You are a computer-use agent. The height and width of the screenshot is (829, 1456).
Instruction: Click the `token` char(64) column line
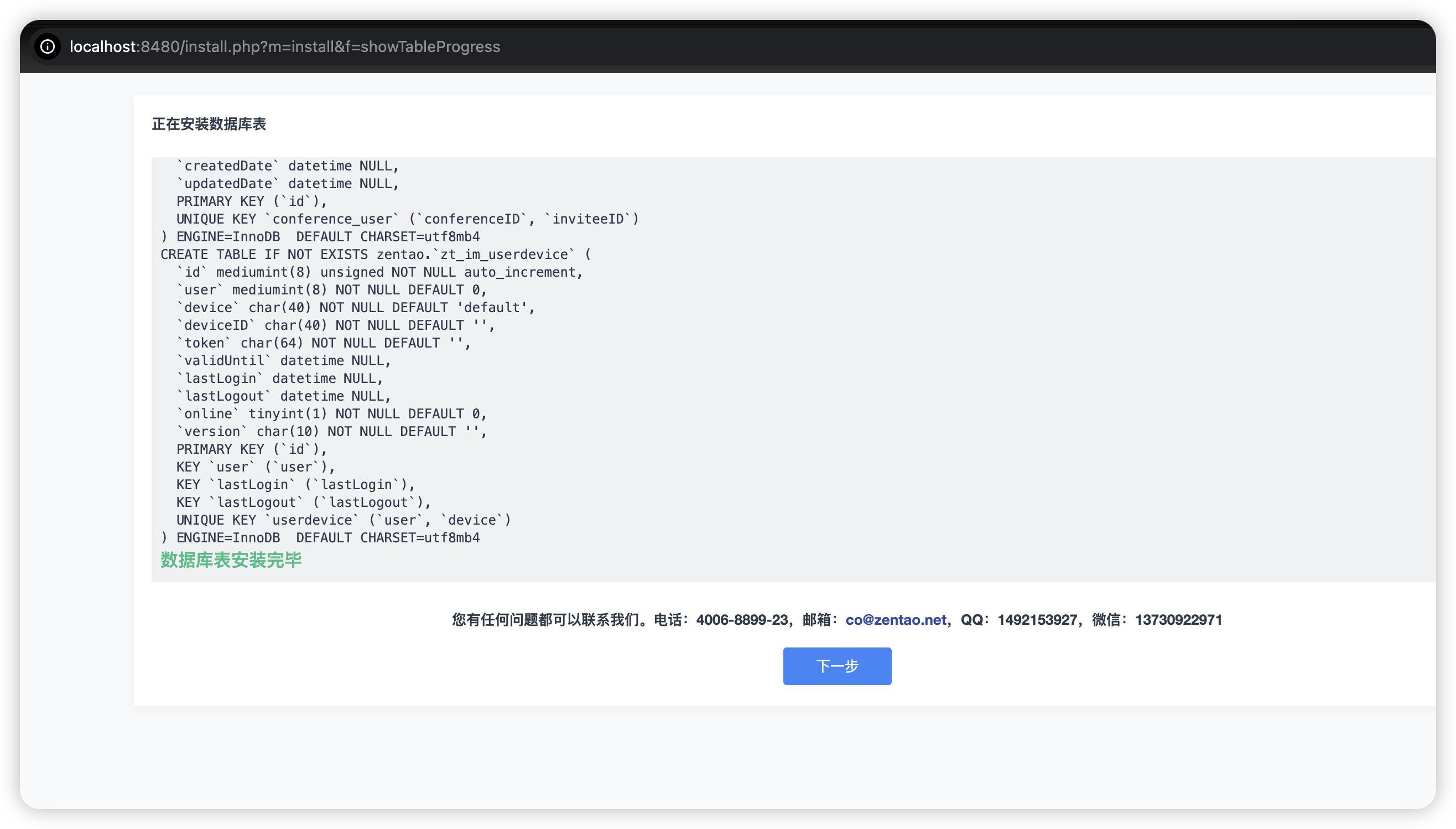click(x=323, y=343)
